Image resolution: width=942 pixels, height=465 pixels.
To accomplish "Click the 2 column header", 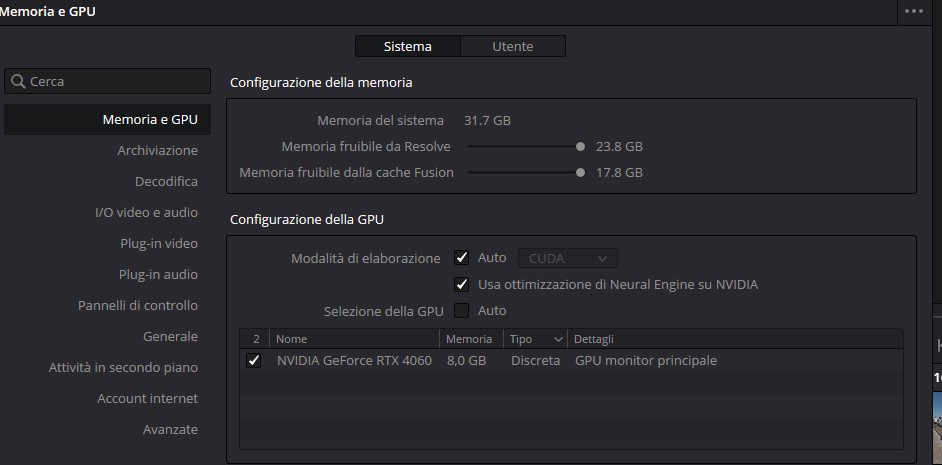I will (255, 339).
